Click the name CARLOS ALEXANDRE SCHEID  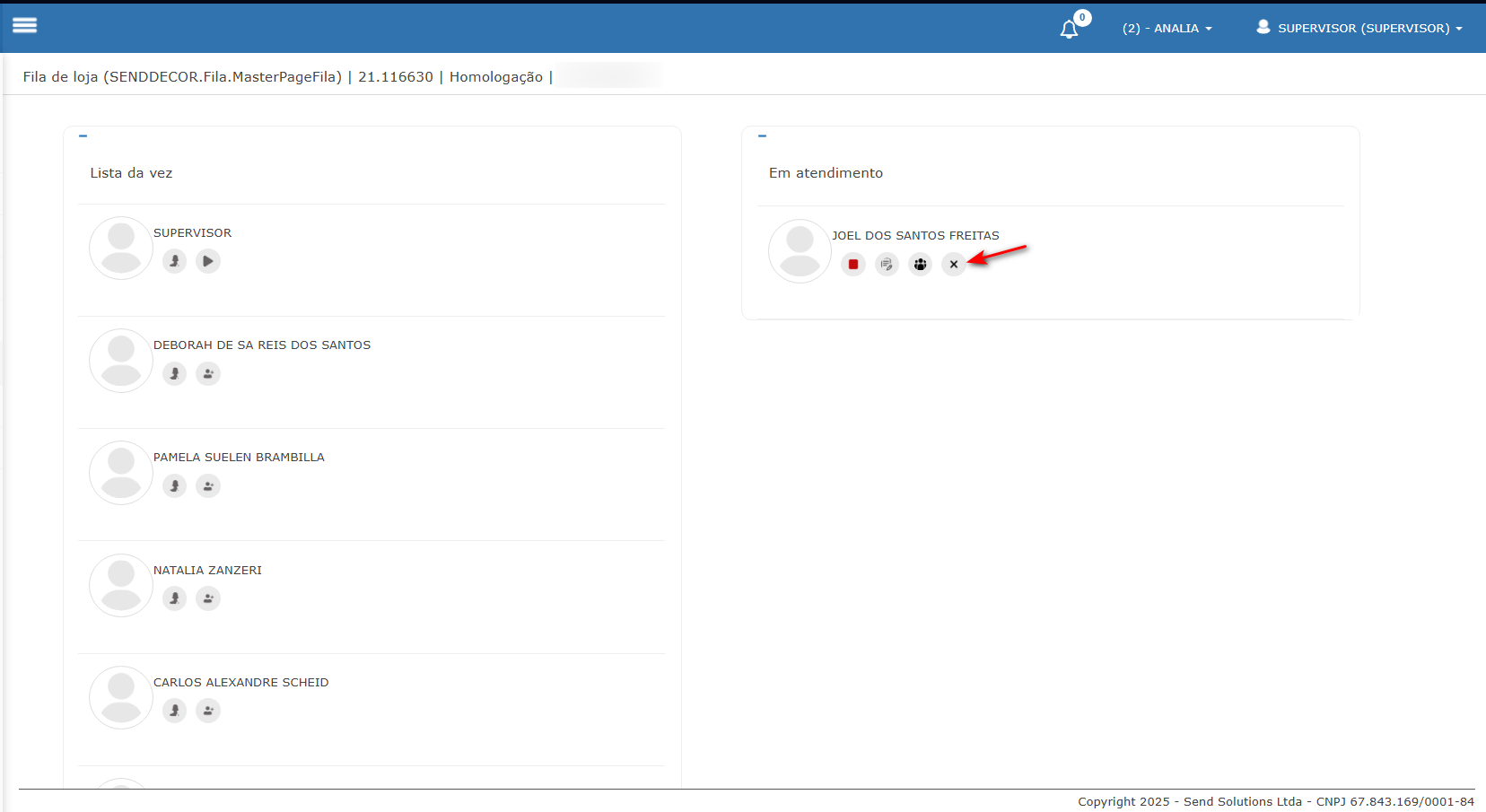click(241, 683)
